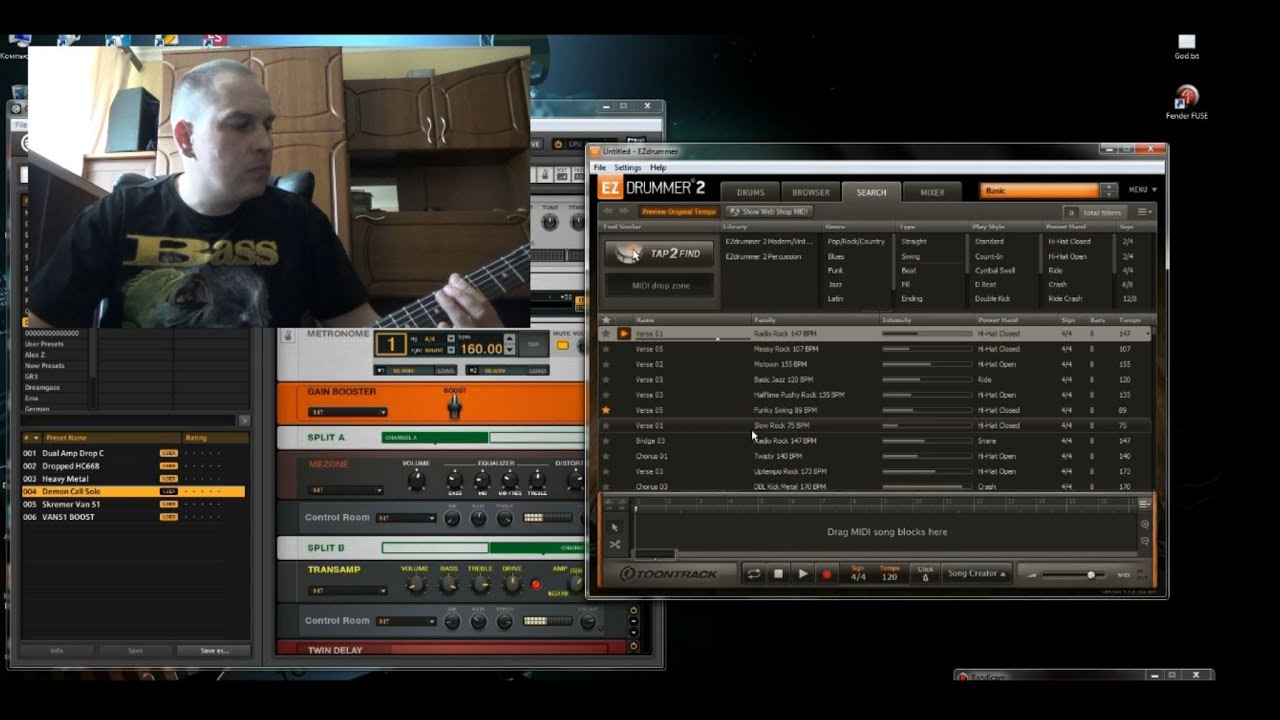Screen dimensions: 1280x720
Task: Click the loop button in EZdrummer transport
Action: point(754,574)
